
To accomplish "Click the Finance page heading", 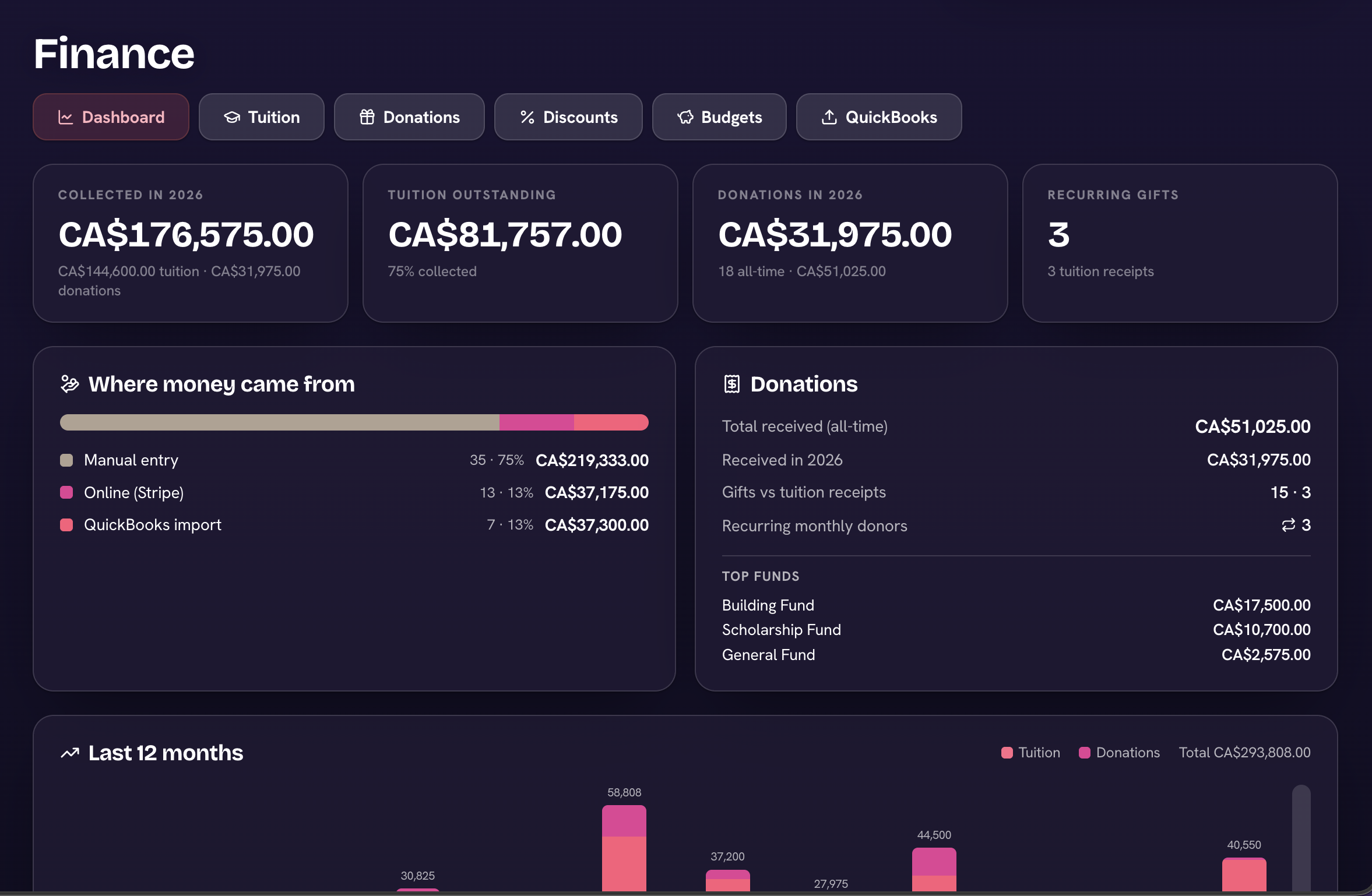I will coord(114,54).
